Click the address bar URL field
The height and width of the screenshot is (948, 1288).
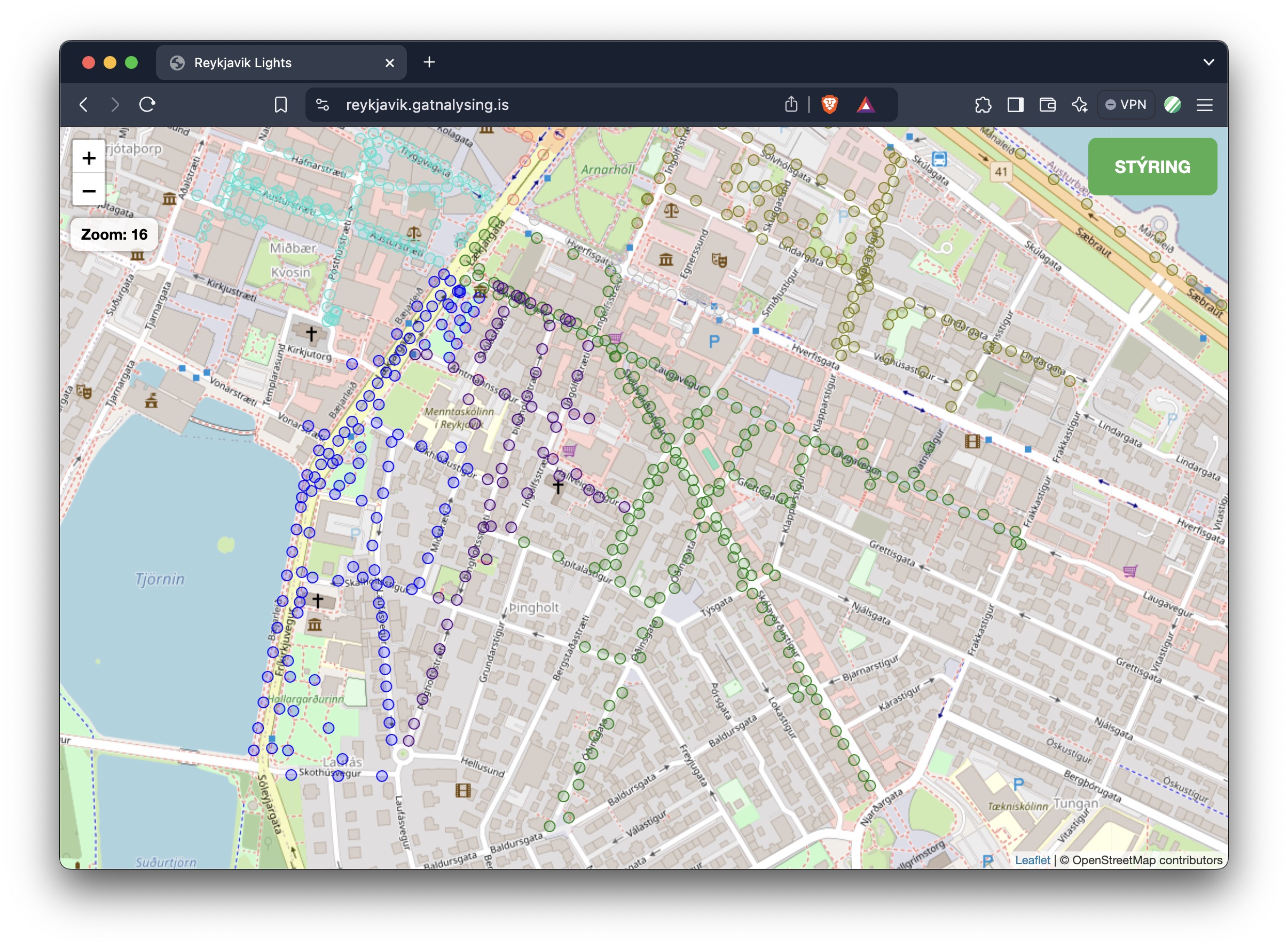[516, 105]
